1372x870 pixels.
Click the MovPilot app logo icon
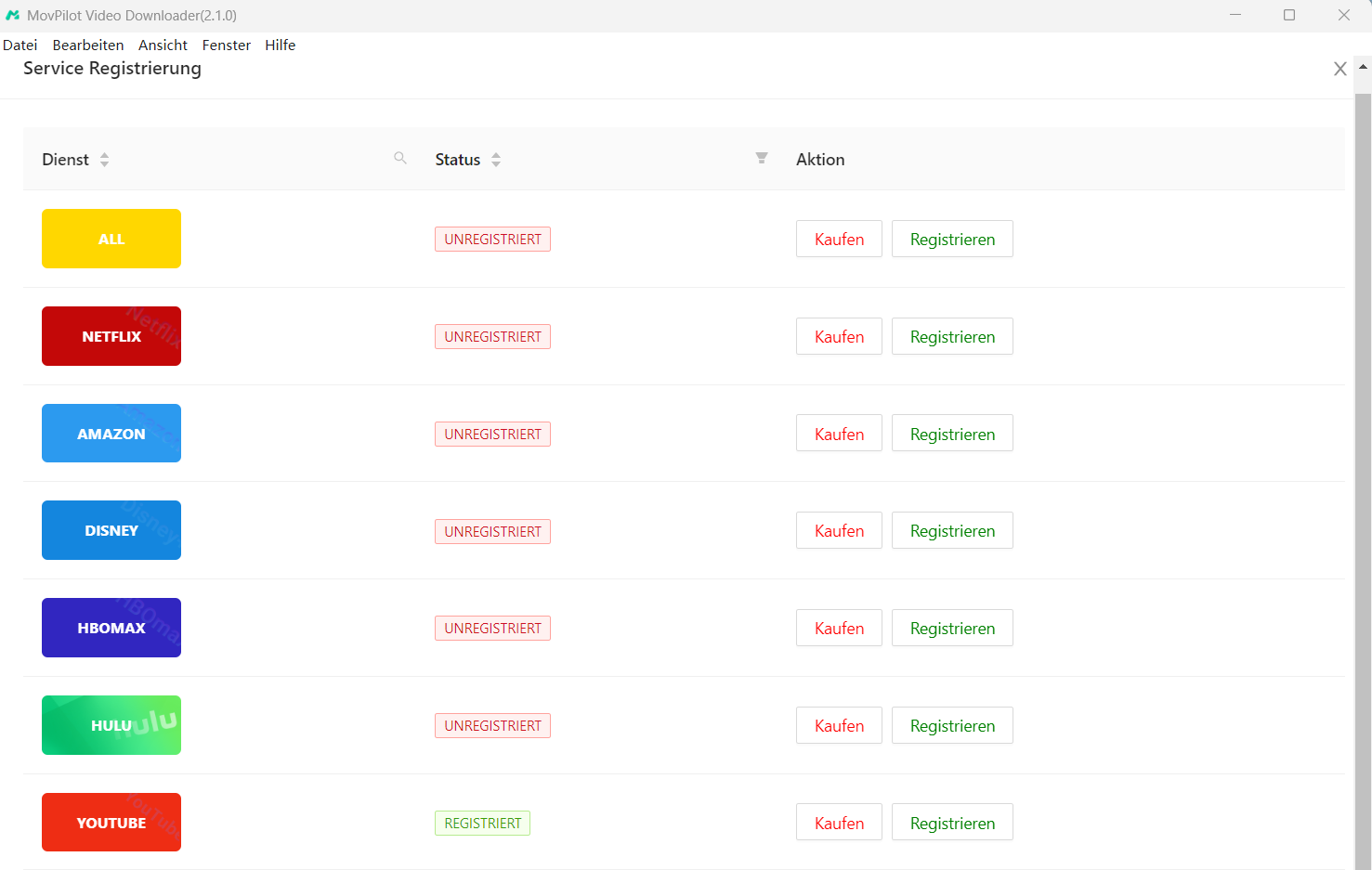pos(12,16)
